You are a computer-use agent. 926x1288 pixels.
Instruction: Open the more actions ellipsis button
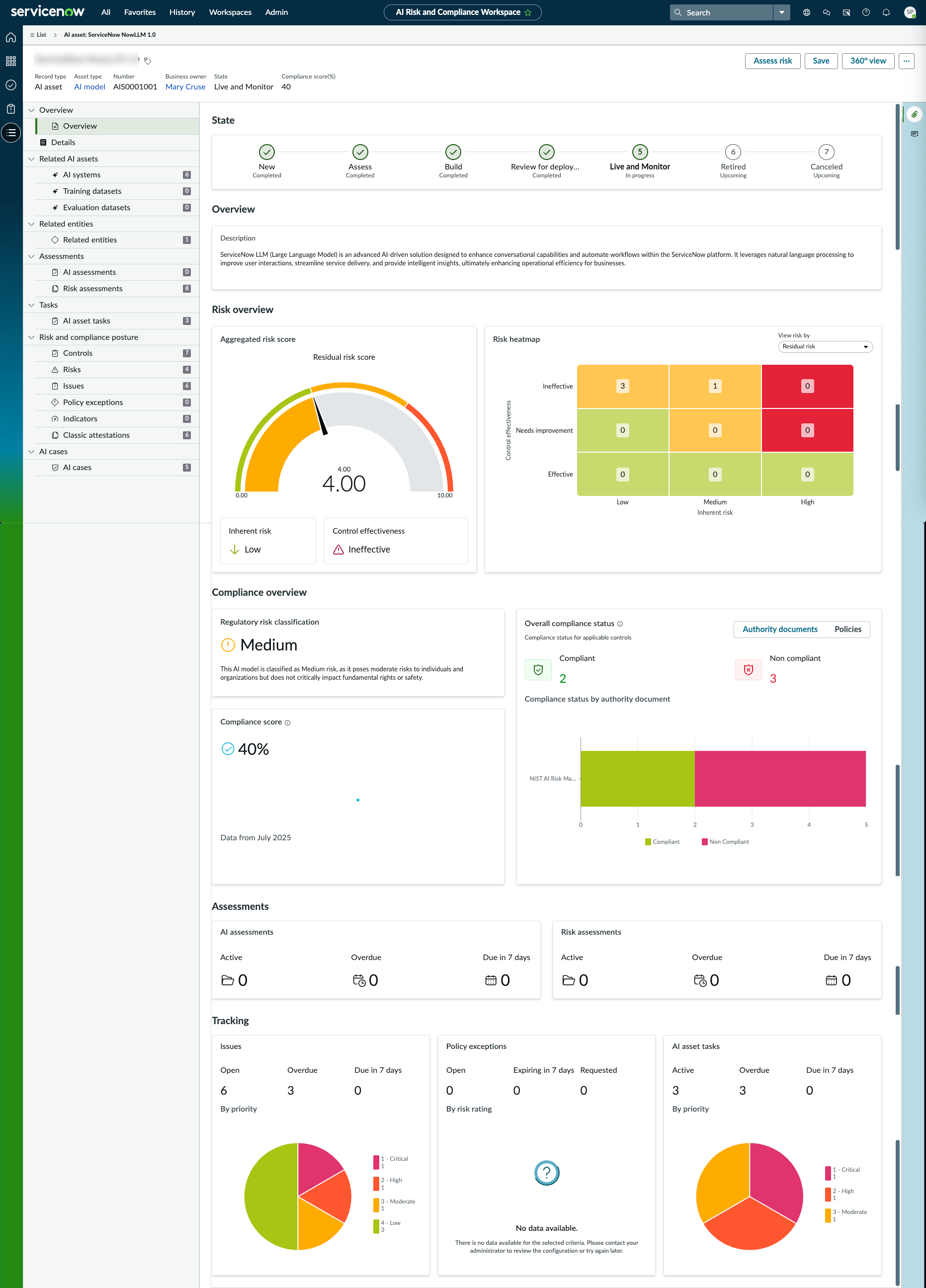(906, 61)
